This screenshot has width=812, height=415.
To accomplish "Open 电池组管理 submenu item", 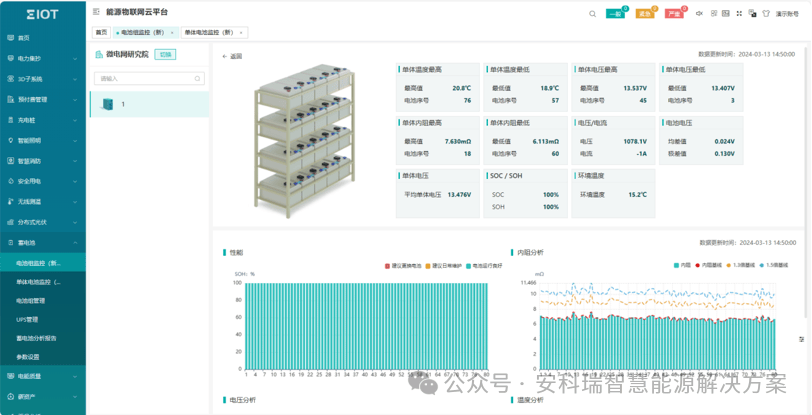I will coord(31,300).
